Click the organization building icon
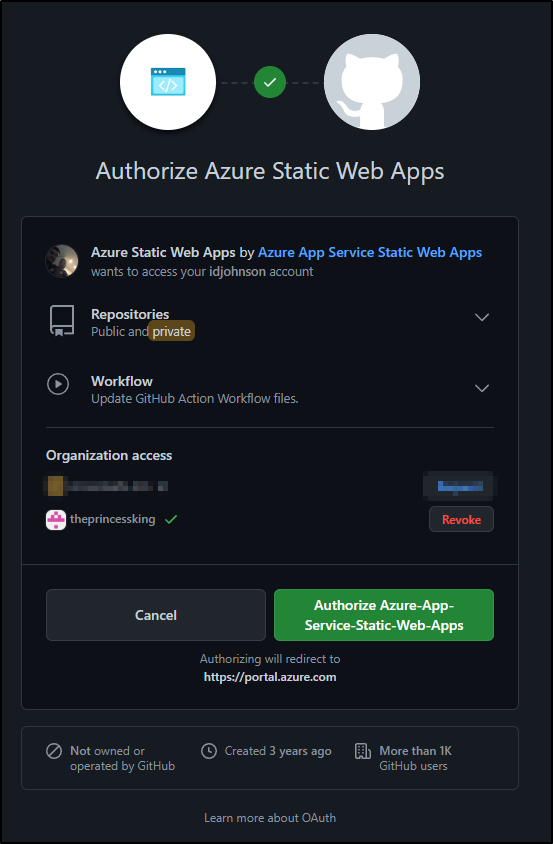The height and width of the screenshot is (844, 553). (363, 751)
